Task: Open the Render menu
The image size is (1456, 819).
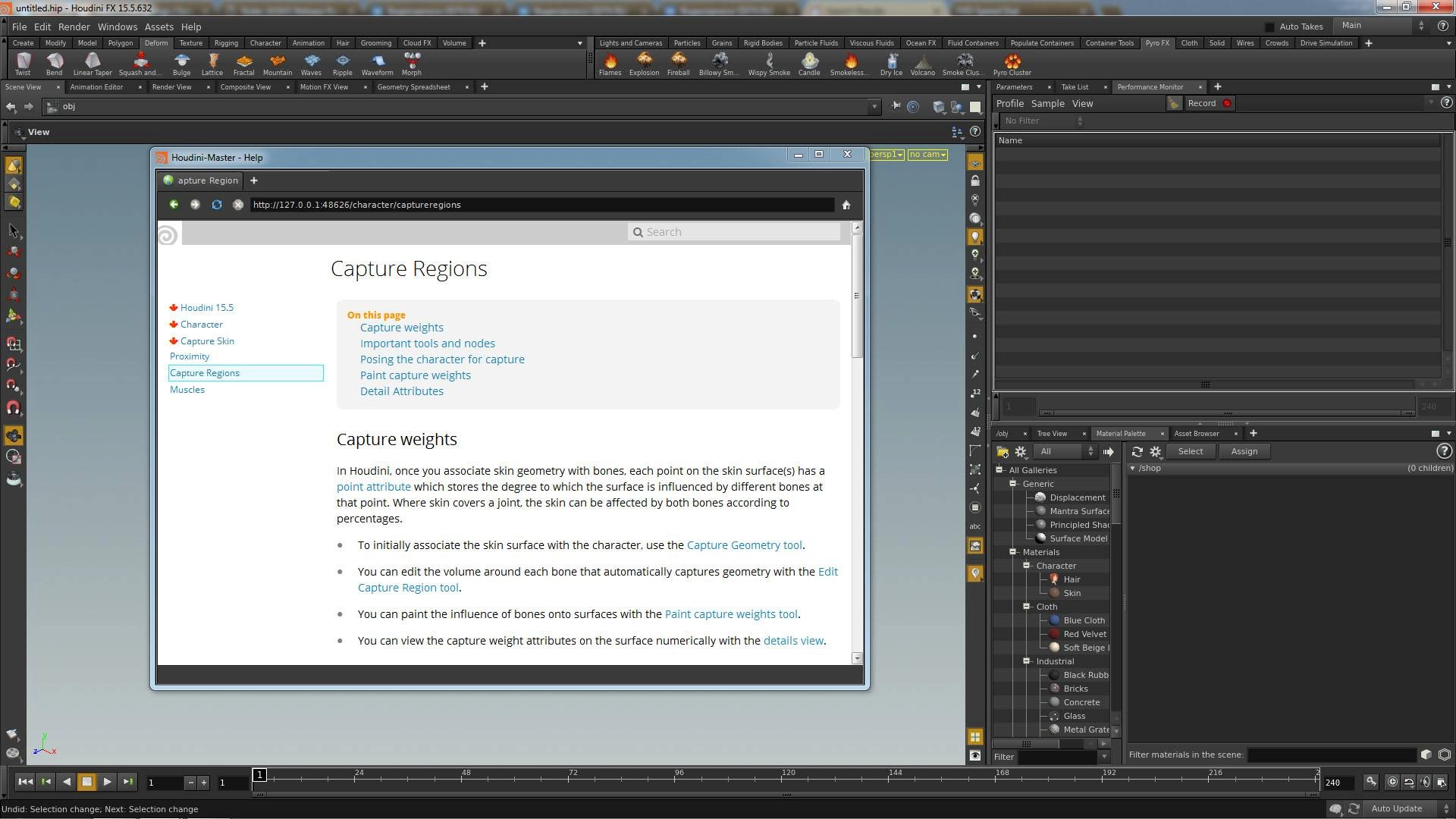Action: (74, 27)
